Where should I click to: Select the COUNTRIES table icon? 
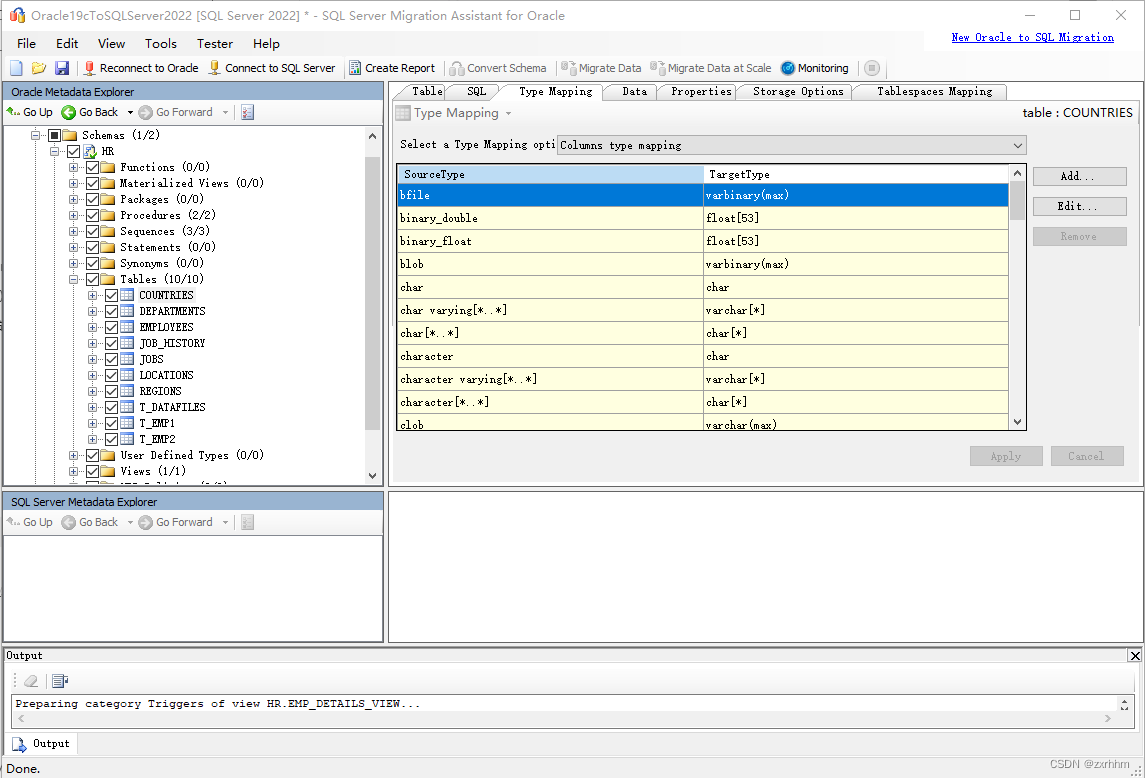point(127,295)
